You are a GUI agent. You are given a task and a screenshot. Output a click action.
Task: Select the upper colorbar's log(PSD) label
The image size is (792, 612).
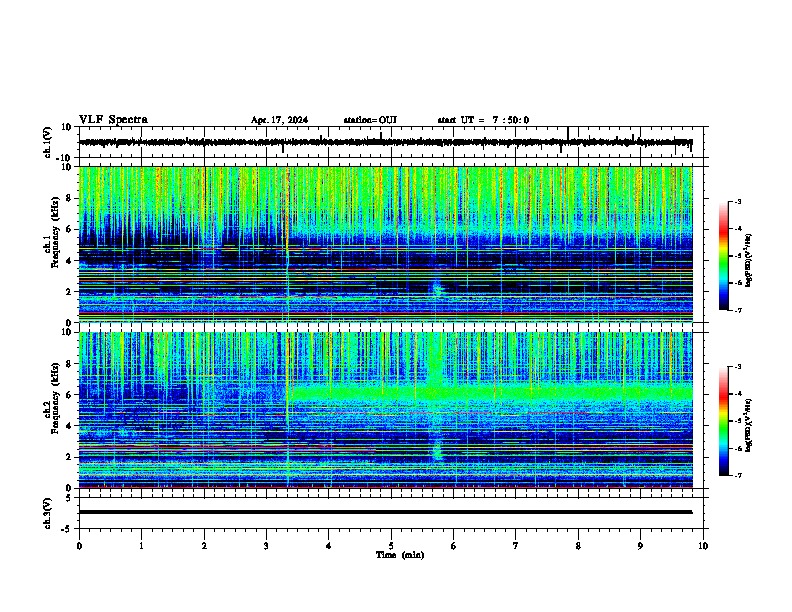pos(749,261)
